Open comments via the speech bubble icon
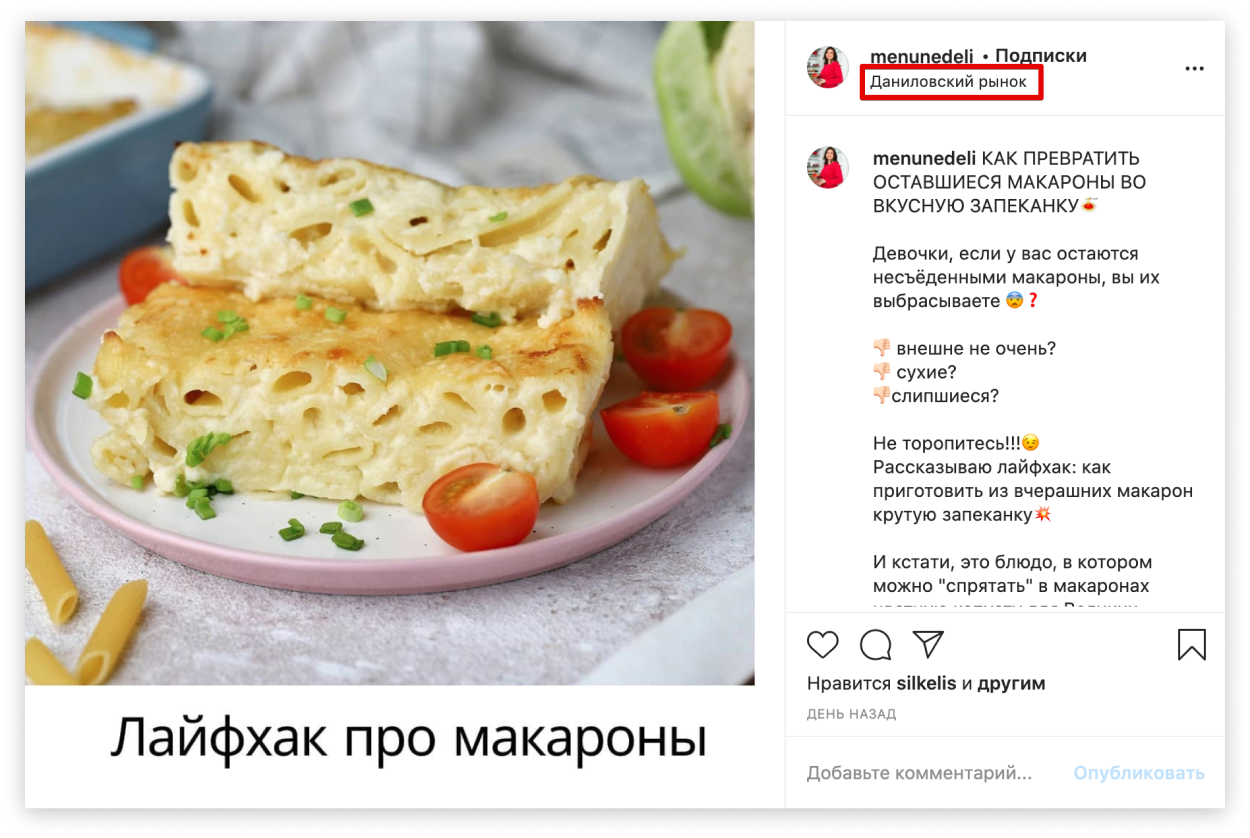 pyautogui.click(x=875, y=645)
